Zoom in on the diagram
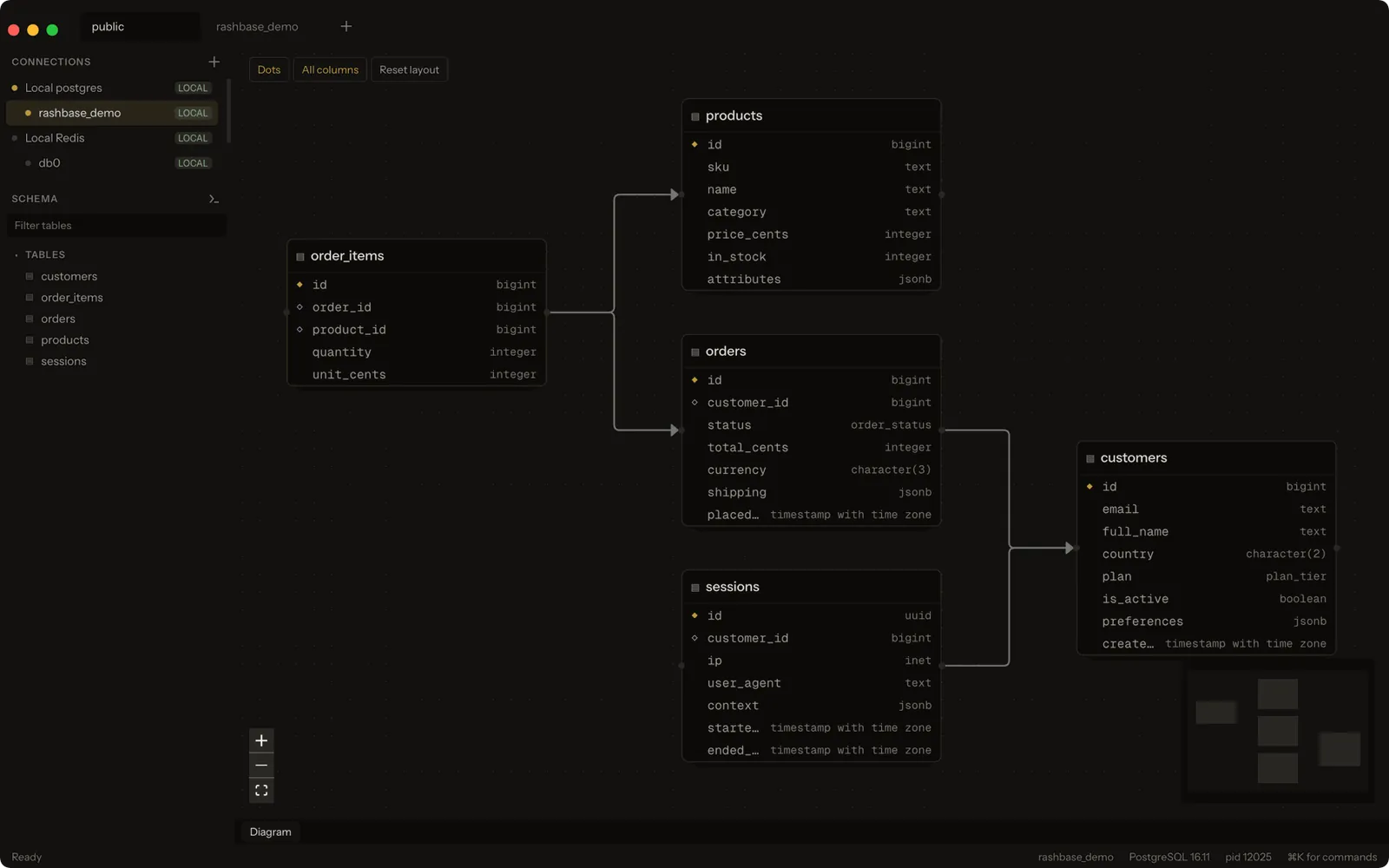Image resolution: width=1389 pixels, height=868 pixels. click(261, 740)
